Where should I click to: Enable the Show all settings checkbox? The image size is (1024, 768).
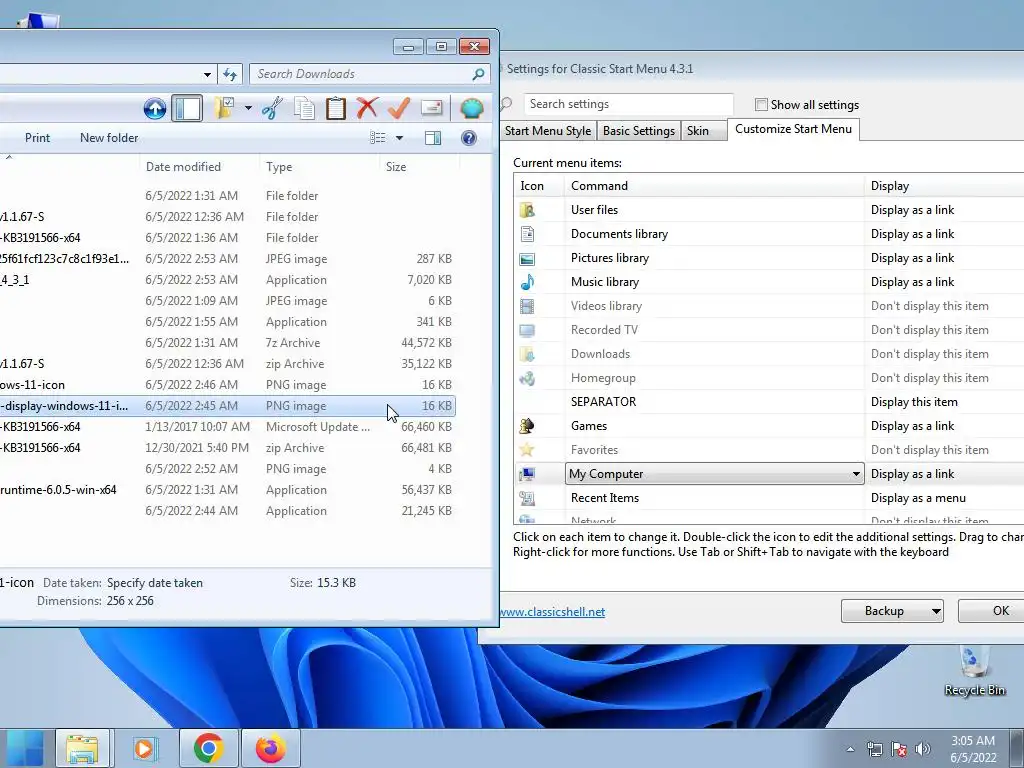coord(761,104)
